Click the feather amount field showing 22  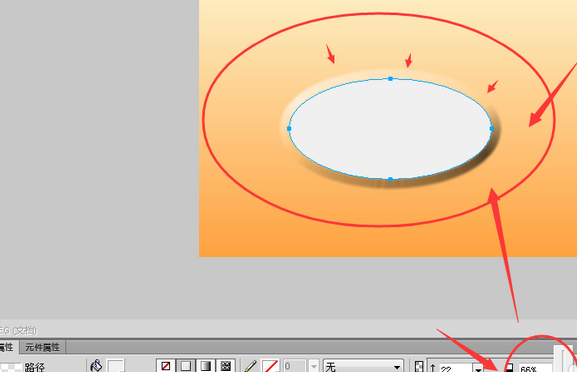[x=456, y=368]
